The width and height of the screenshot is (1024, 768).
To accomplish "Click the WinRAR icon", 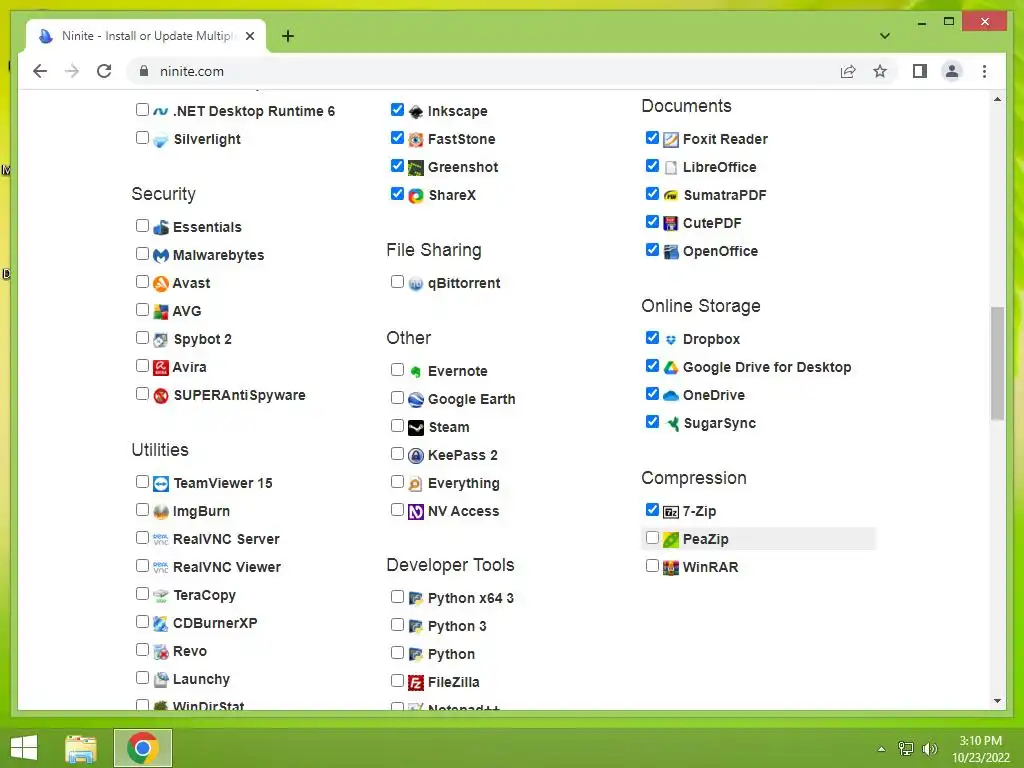I will point(671,568).
